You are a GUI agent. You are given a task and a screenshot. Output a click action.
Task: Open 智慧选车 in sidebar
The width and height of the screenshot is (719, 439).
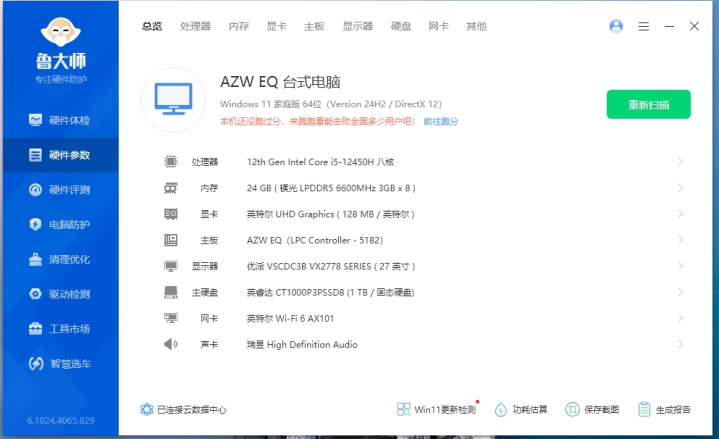coord(60,364)
